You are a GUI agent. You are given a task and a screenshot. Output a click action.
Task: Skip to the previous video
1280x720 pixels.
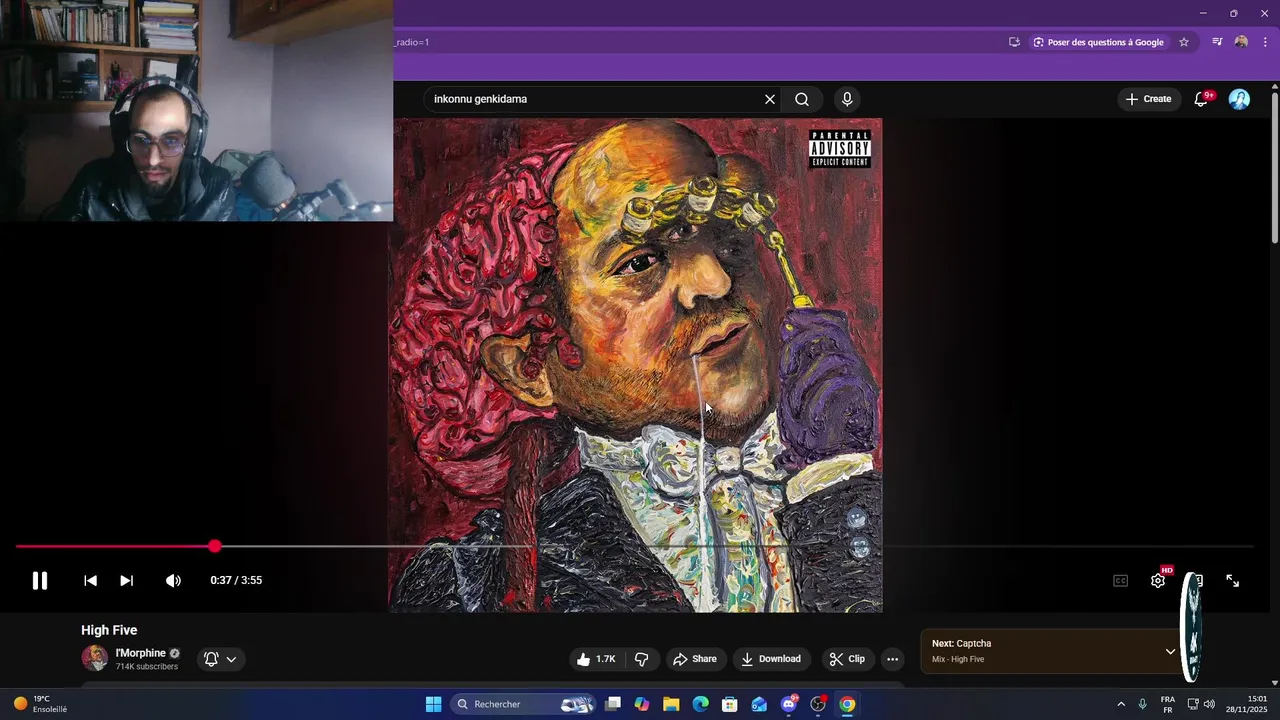(90, 580)
